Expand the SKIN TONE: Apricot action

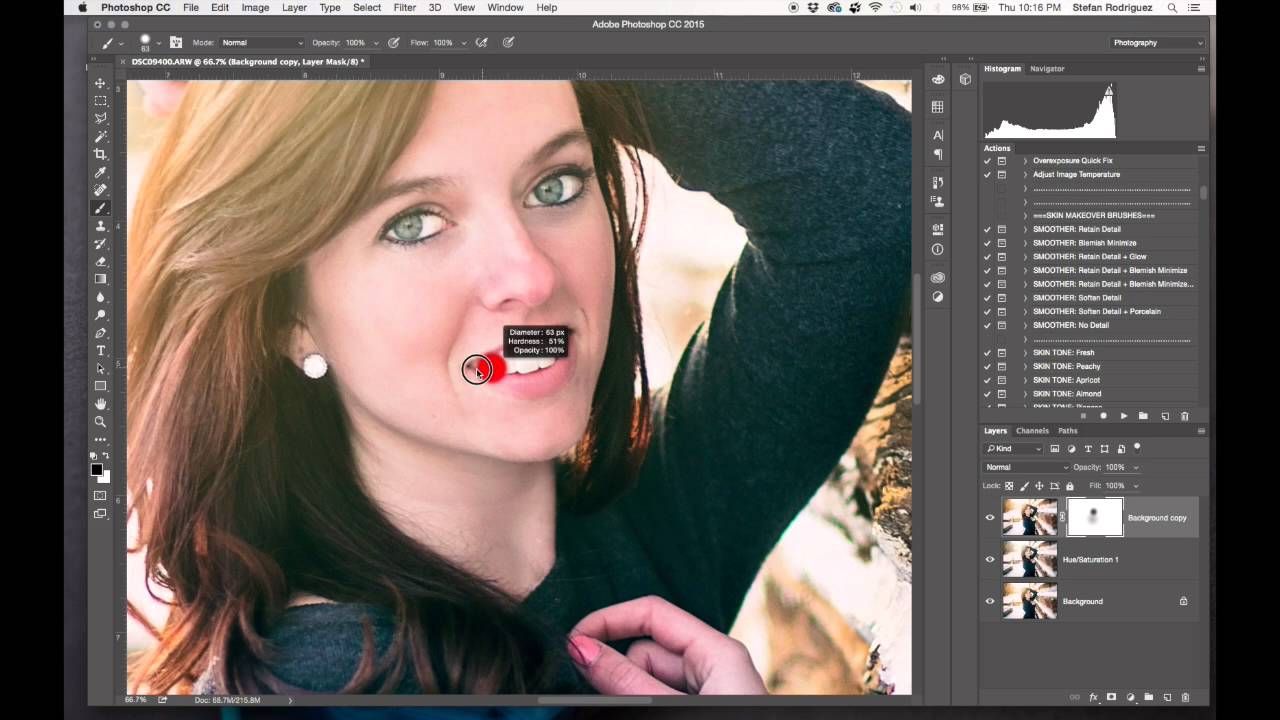[1025, 380]
